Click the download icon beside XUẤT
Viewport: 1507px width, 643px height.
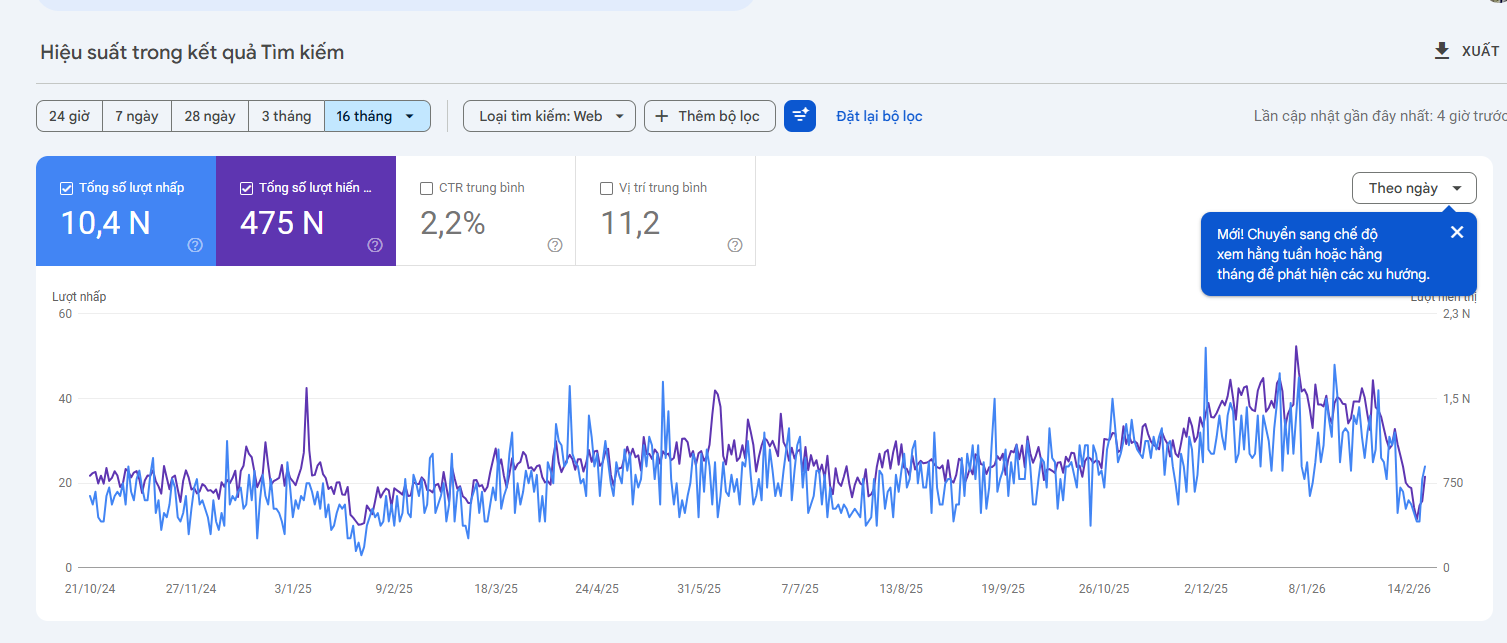click(1441, 49)
